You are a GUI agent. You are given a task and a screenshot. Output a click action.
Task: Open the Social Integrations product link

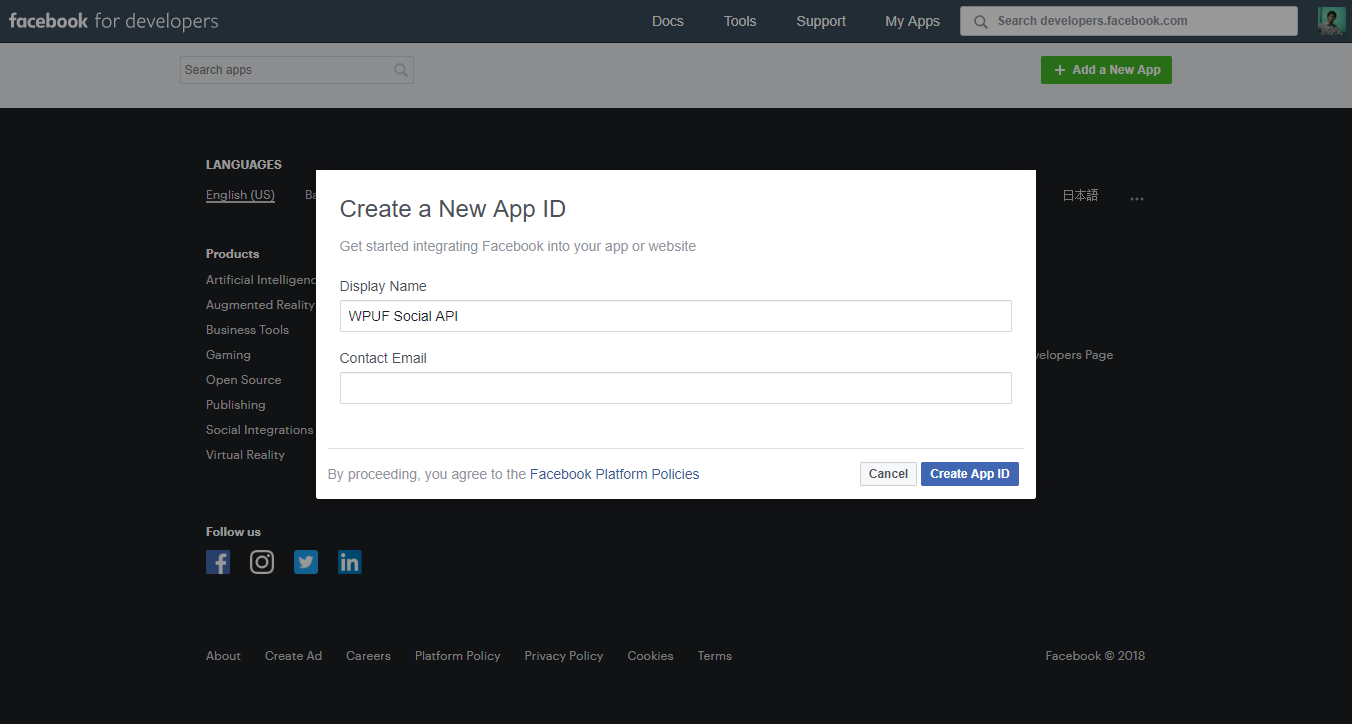[260, 430]
